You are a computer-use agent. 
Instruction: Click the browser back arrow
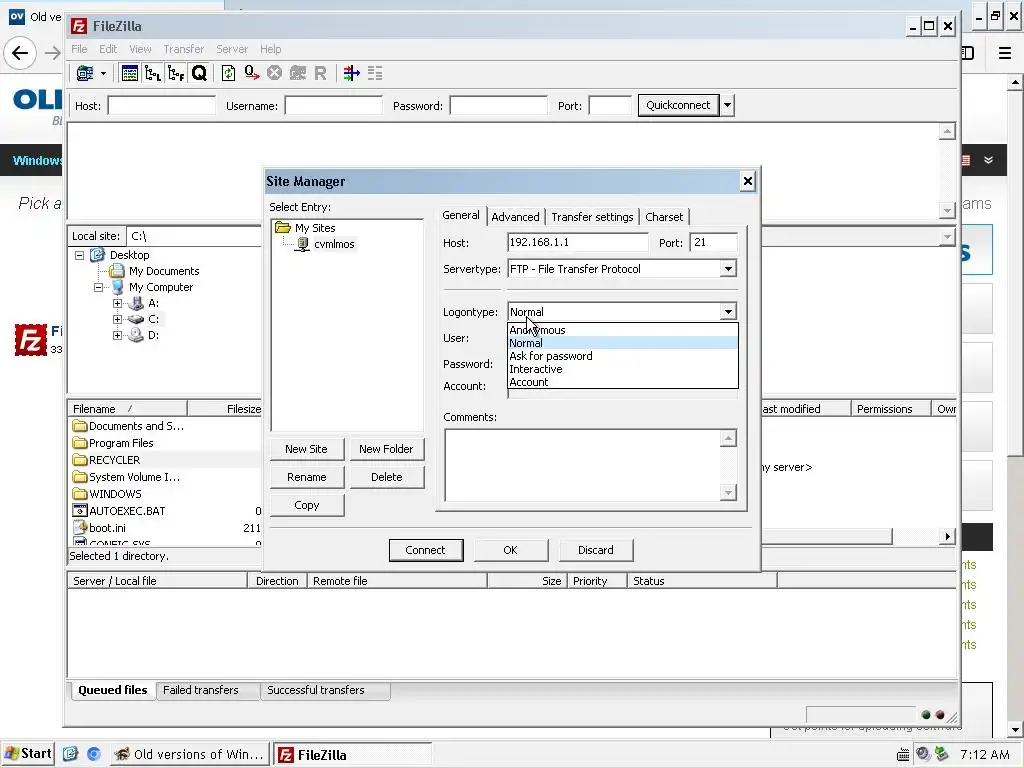[x=20, y=53]
